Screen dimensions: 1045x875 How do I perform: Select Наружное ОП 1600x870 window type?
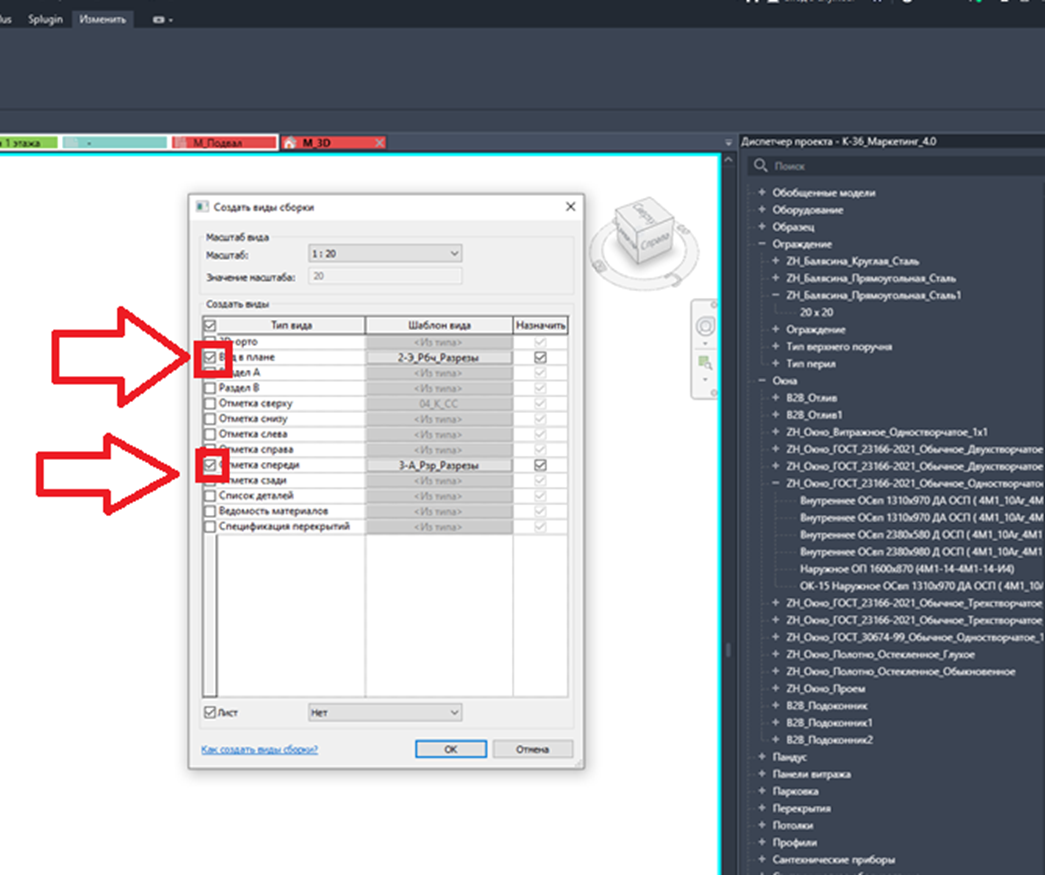907,568
